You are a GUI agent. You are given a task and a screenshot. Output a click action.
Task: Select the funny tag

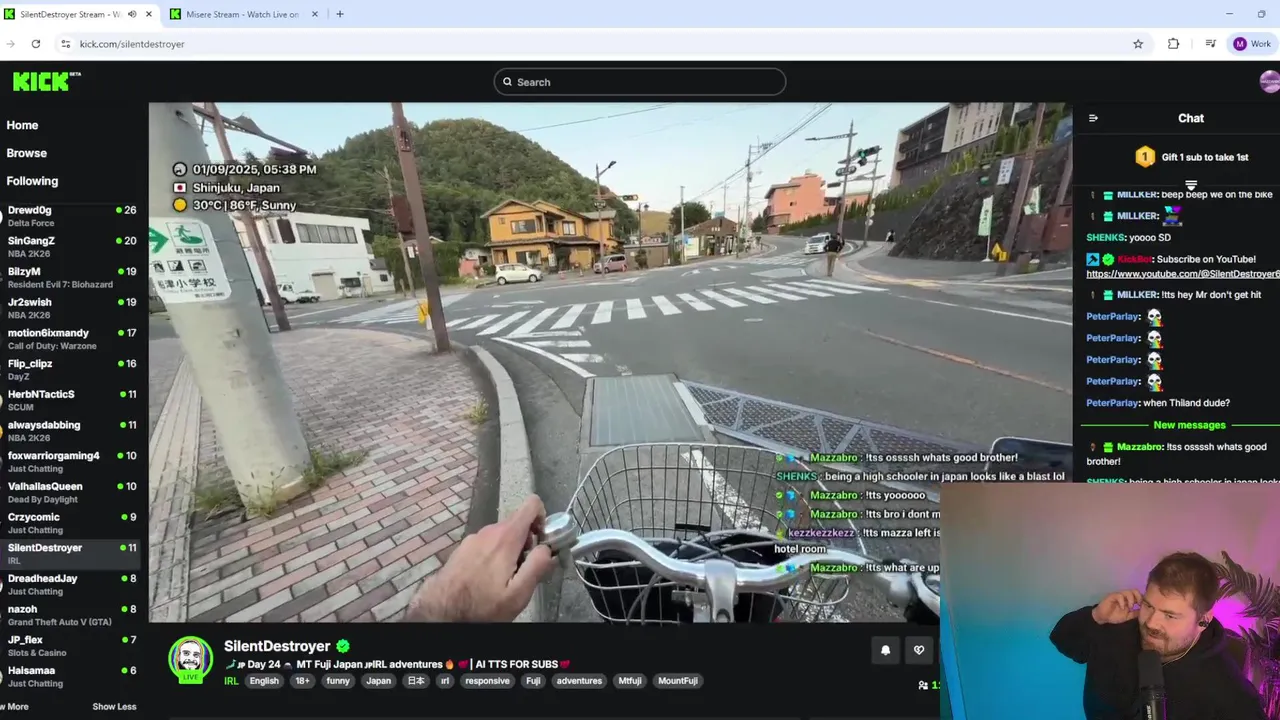(338, 681)
